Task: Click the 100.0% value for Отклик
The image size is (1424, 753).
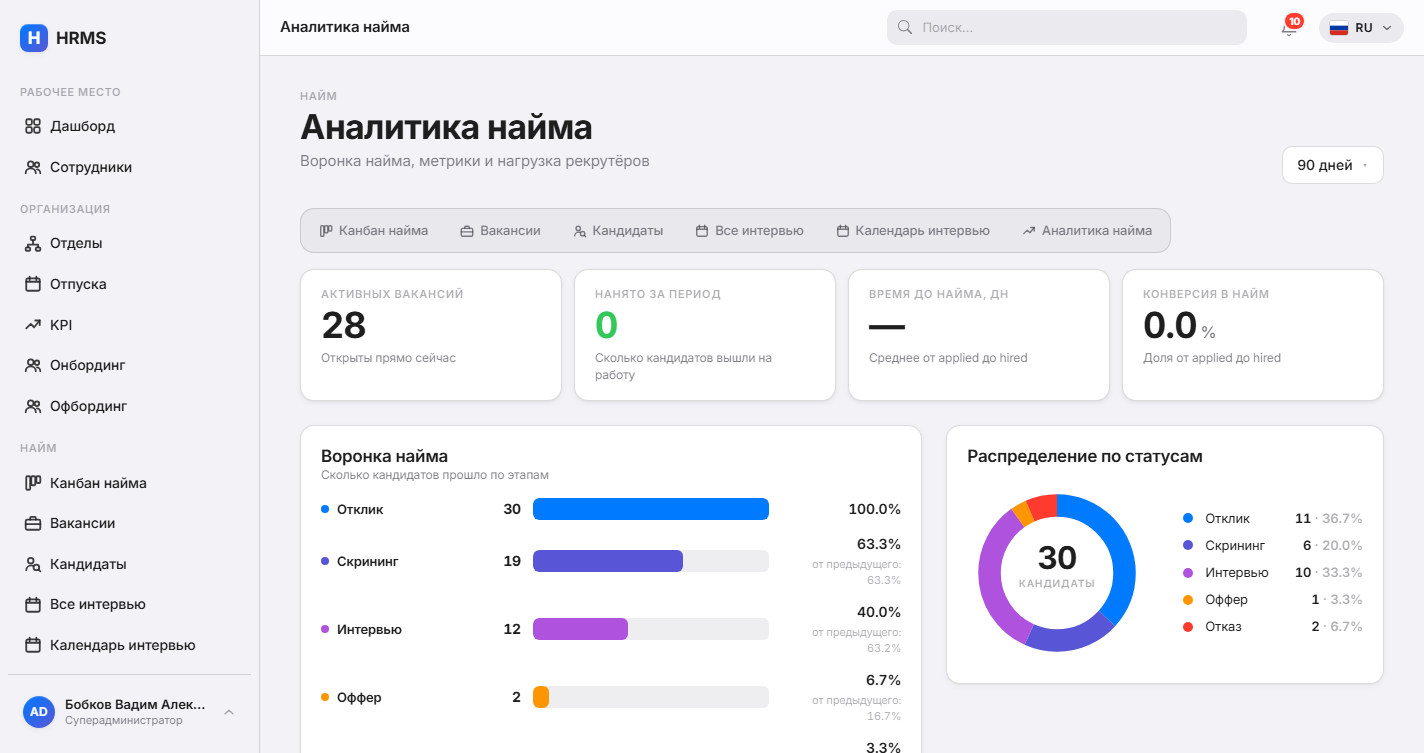Action: [875, 509]
